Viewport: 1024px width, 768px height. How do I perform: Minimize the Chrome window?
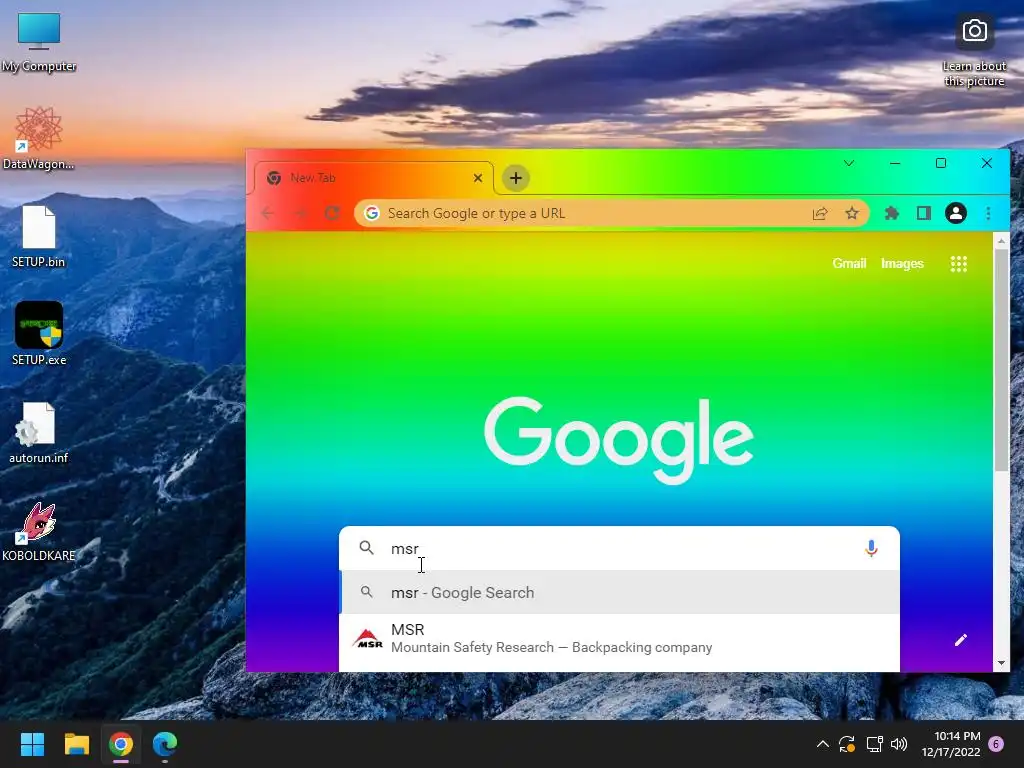point(895,163)
